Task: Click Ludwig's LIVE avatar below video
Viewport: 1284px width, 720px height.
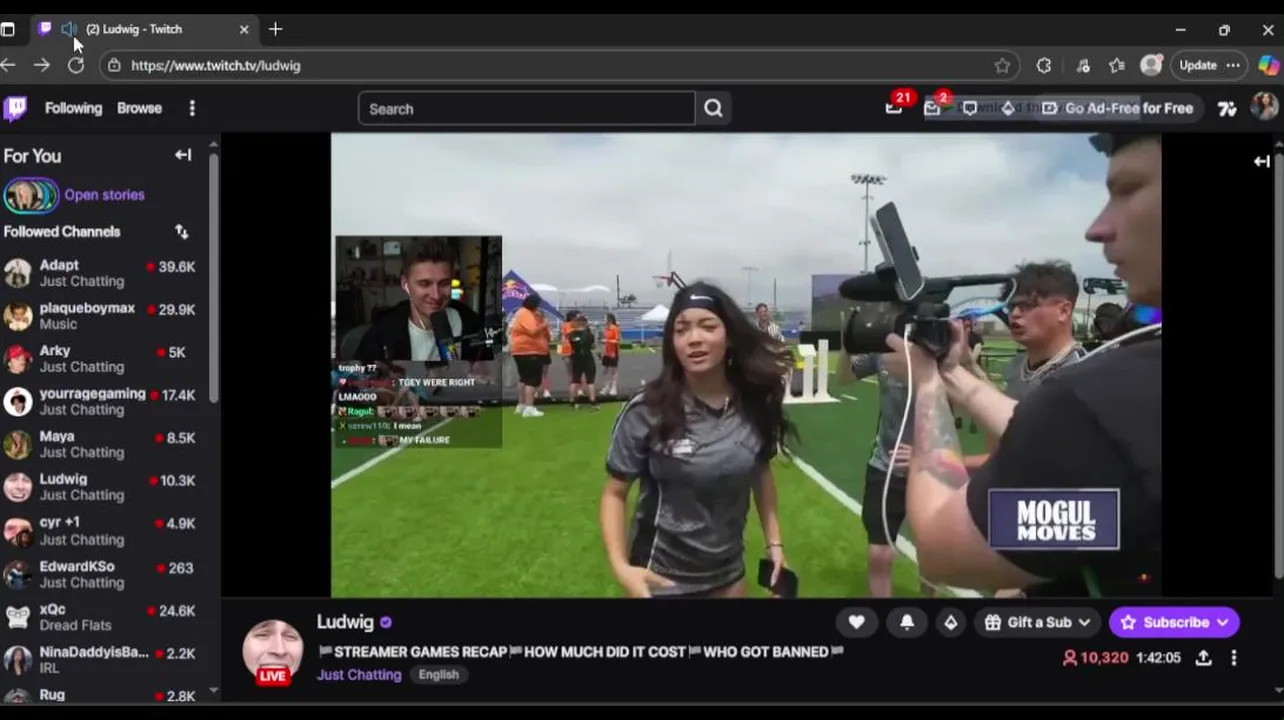Action: click(272, 651)
